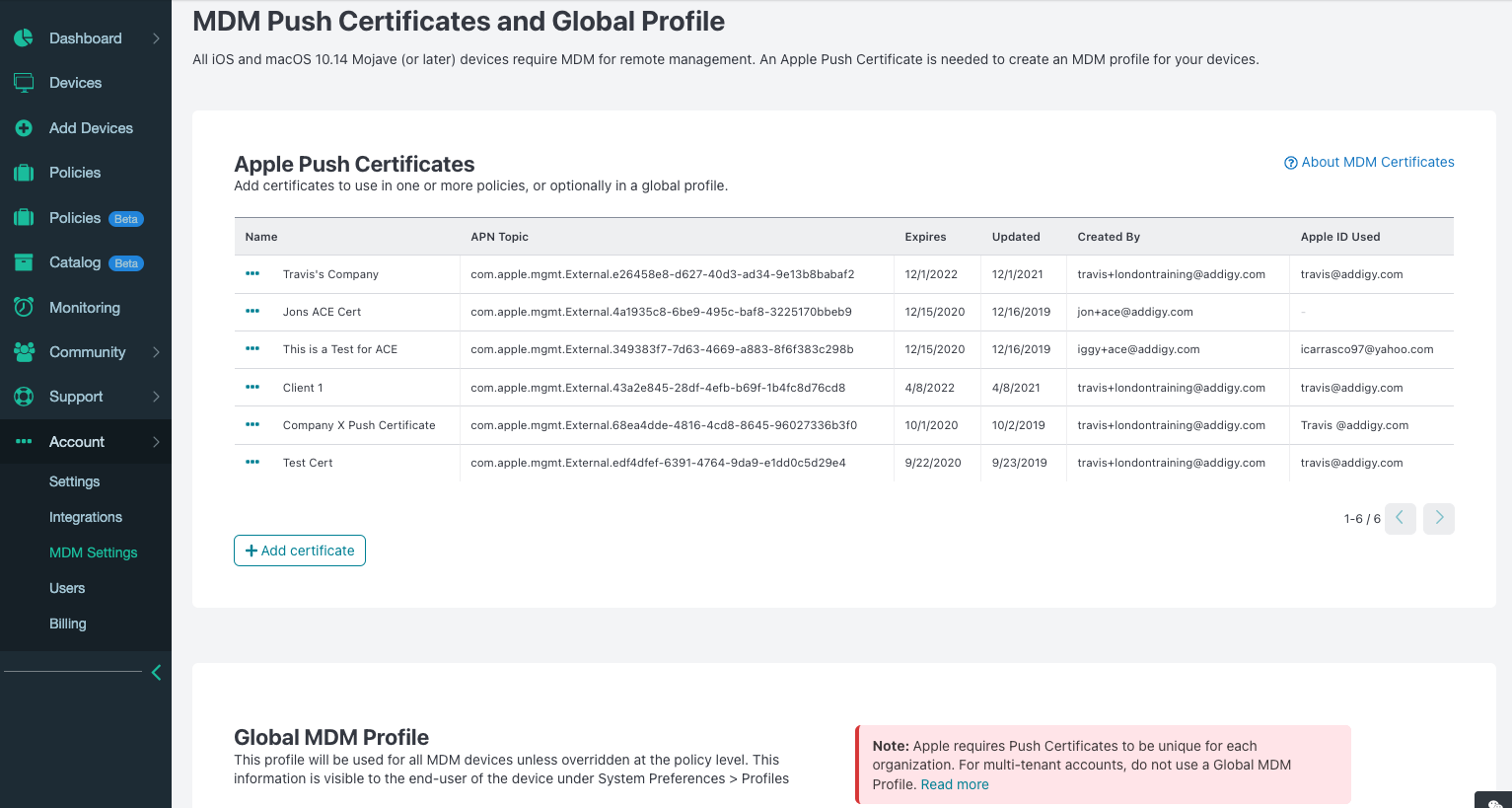Screen dimensions: 1512x808
Task: Click the Devices monitor icon
Action: (24, 83)
